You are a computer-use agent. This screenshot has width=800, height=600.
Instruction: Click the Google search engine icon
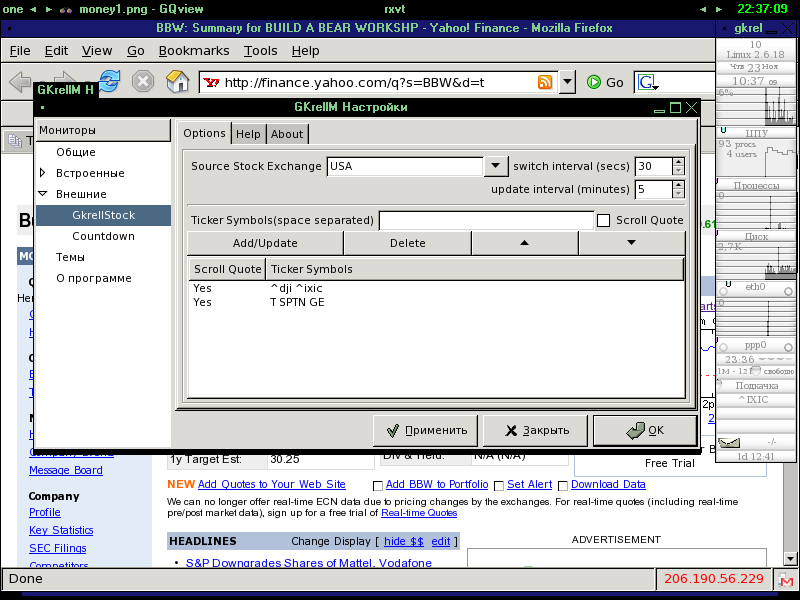click(x=647, y=82)
